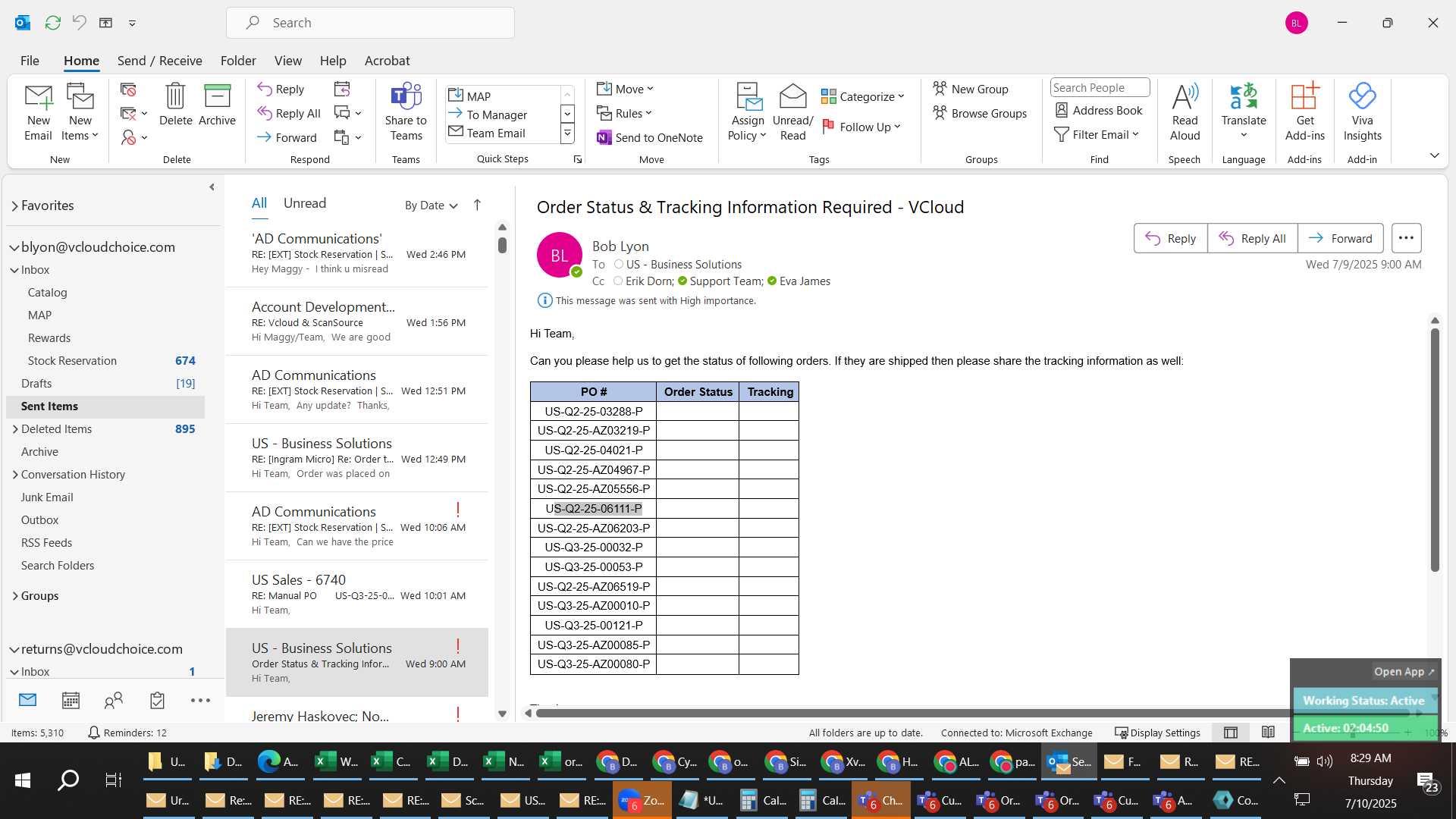The height and width of the screenshot is (819, 1456).
Task: Click Read Aloud speech icon
Action: 1185,112
